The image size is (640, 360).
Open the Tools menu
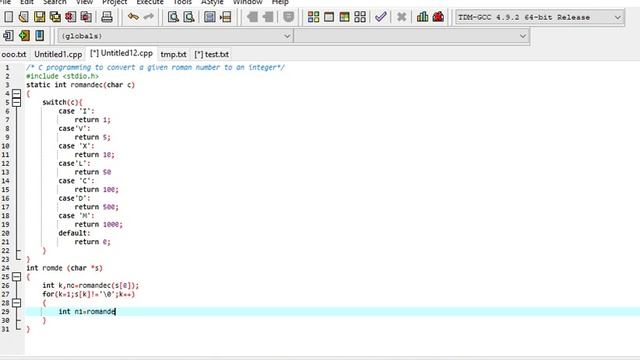pyautogui.click(x=182, y=2)
